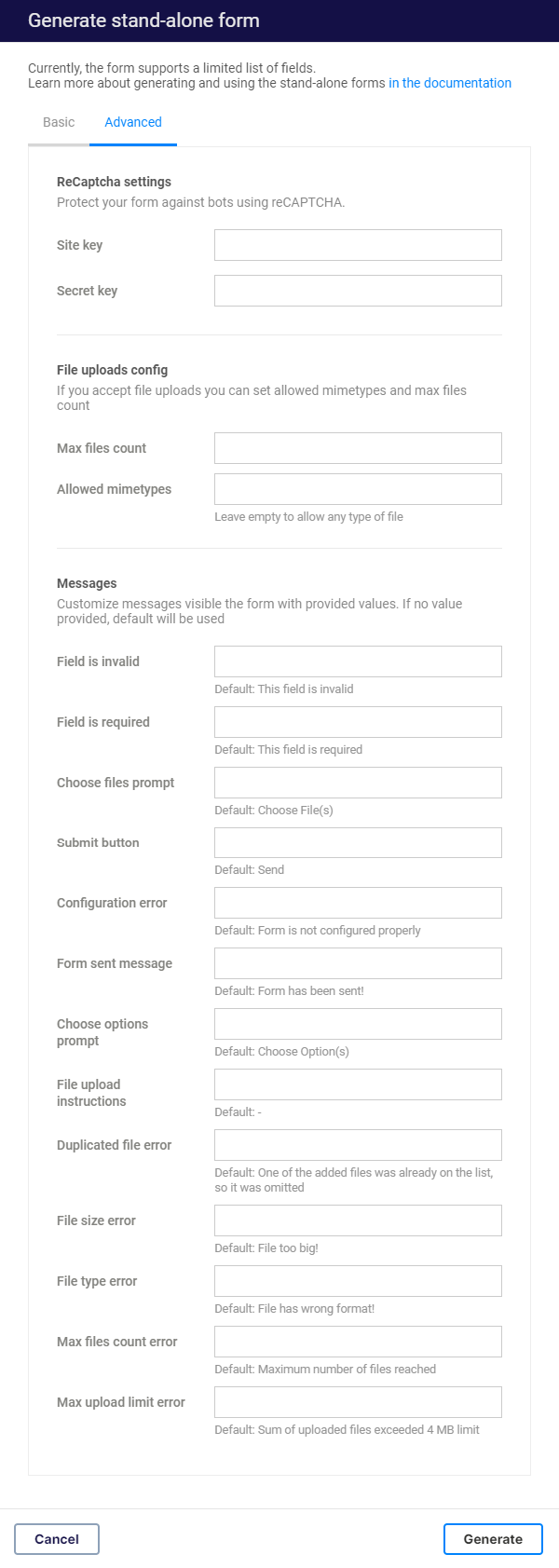The width and height of the screenshot is (559, 1568).
Task: Click the Allowed mimetypes field
Action: (358, 489)
